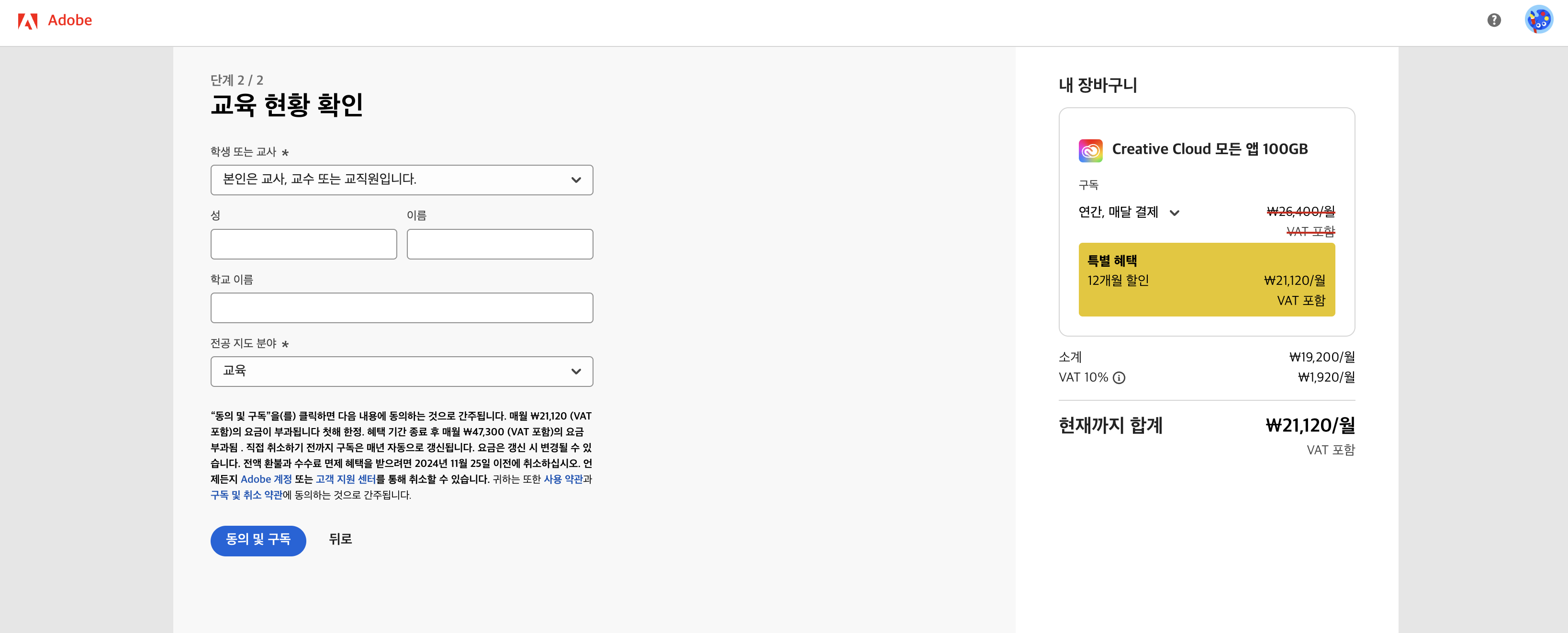The height and width of the screenshot is (633, 1568).
Task: Click the Adobe logo icon
Action: point(27,21)
